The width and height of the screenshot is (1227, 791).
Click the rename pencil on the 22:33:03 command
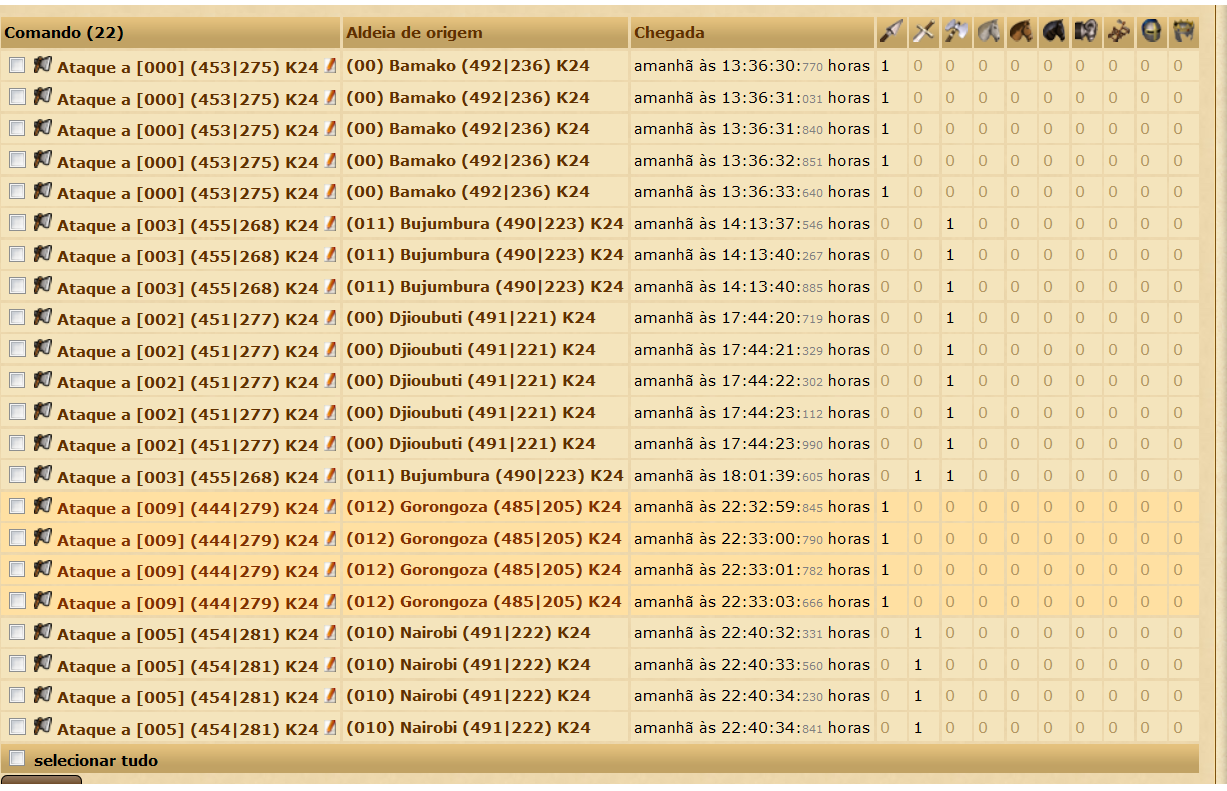coord(330,602)
